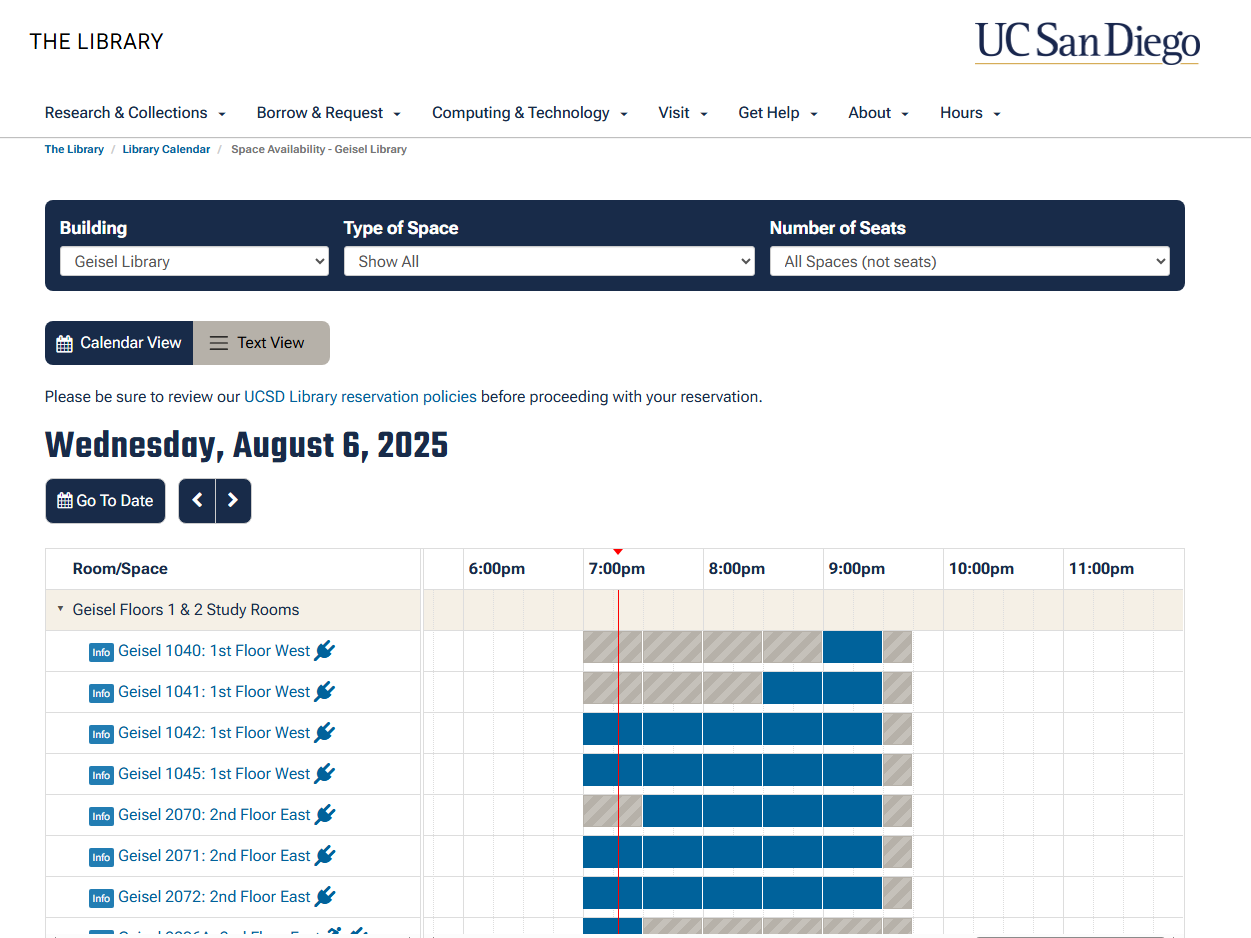Click the Wednesday, August 6, 2025 heading

247,445
